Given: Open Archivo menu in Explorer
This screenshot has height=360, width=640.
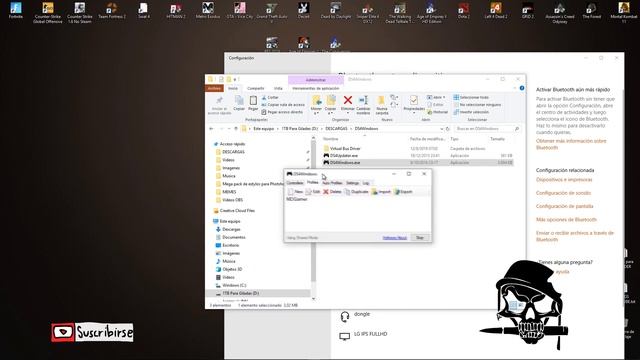Looking at the screenshot, I should [214, 88].
